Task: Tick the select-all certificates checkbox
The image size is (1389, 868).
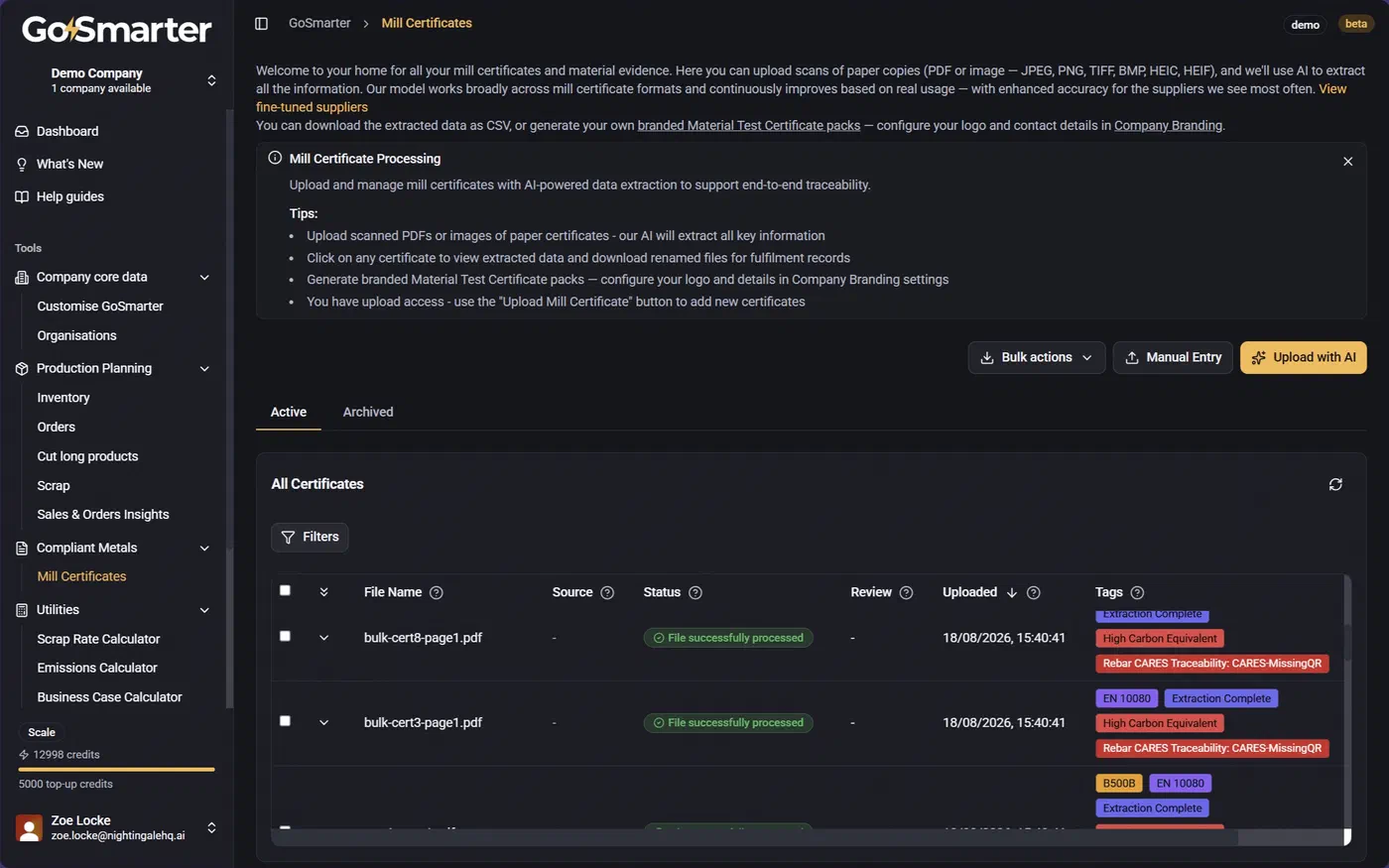Action: (285, 590)
